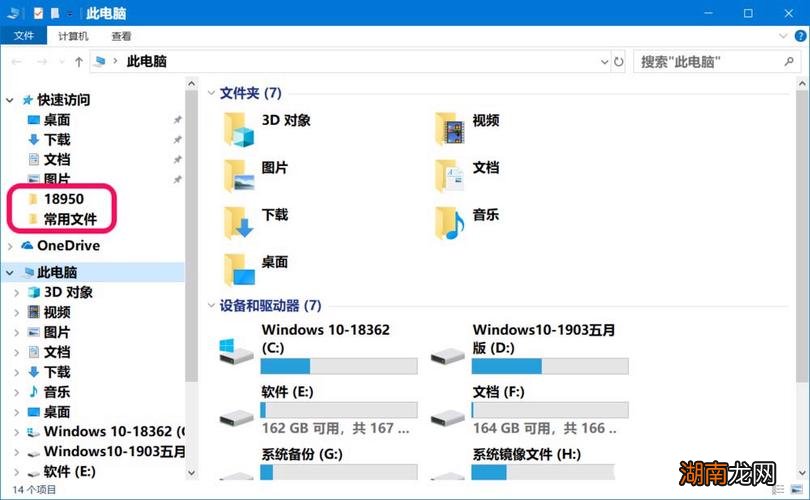The image size is (810, 500).
Task: Click the search magnifier icon
Action: [x=789, y=62]
